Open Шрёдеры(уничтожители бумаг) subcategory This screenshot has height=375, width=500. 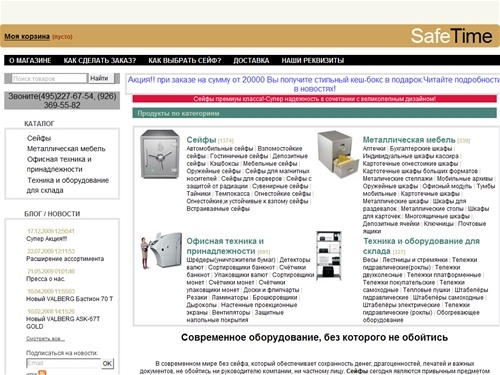pyautogui.click(x=231, y=260)
